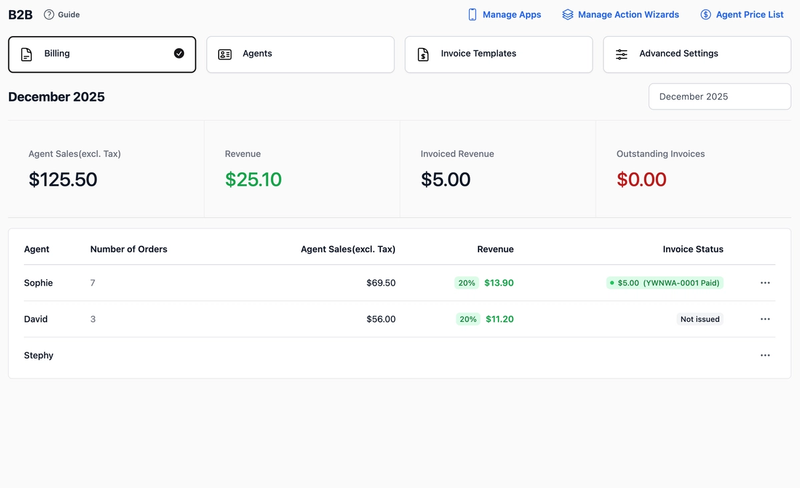Image resolution: width=800 pixels, height=488 pixels.
Task: Click Sophie's paid invoice YWNWA-0001 badge
Action: click(665, 283)
